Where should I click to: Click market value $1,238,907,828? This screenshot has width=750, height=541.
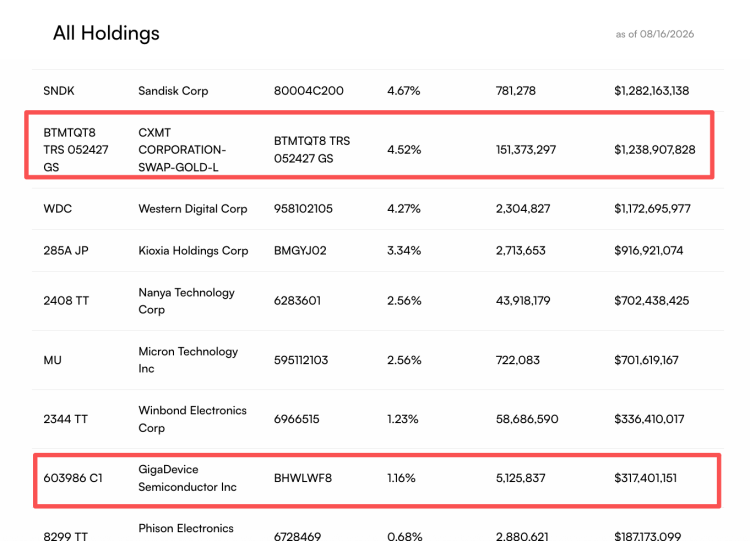pos(655,150)
